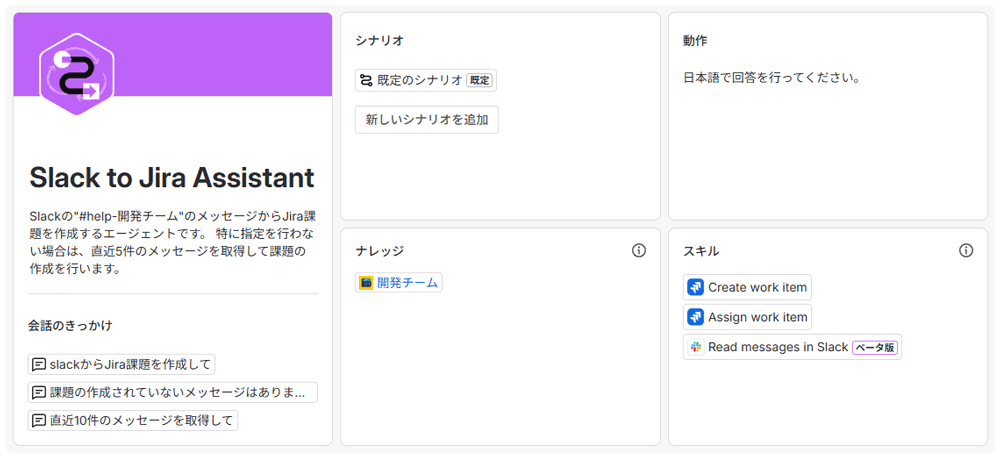Click the agent description paragraph starting Slackの
This screenshot has height=456, width=1000.
172,242
